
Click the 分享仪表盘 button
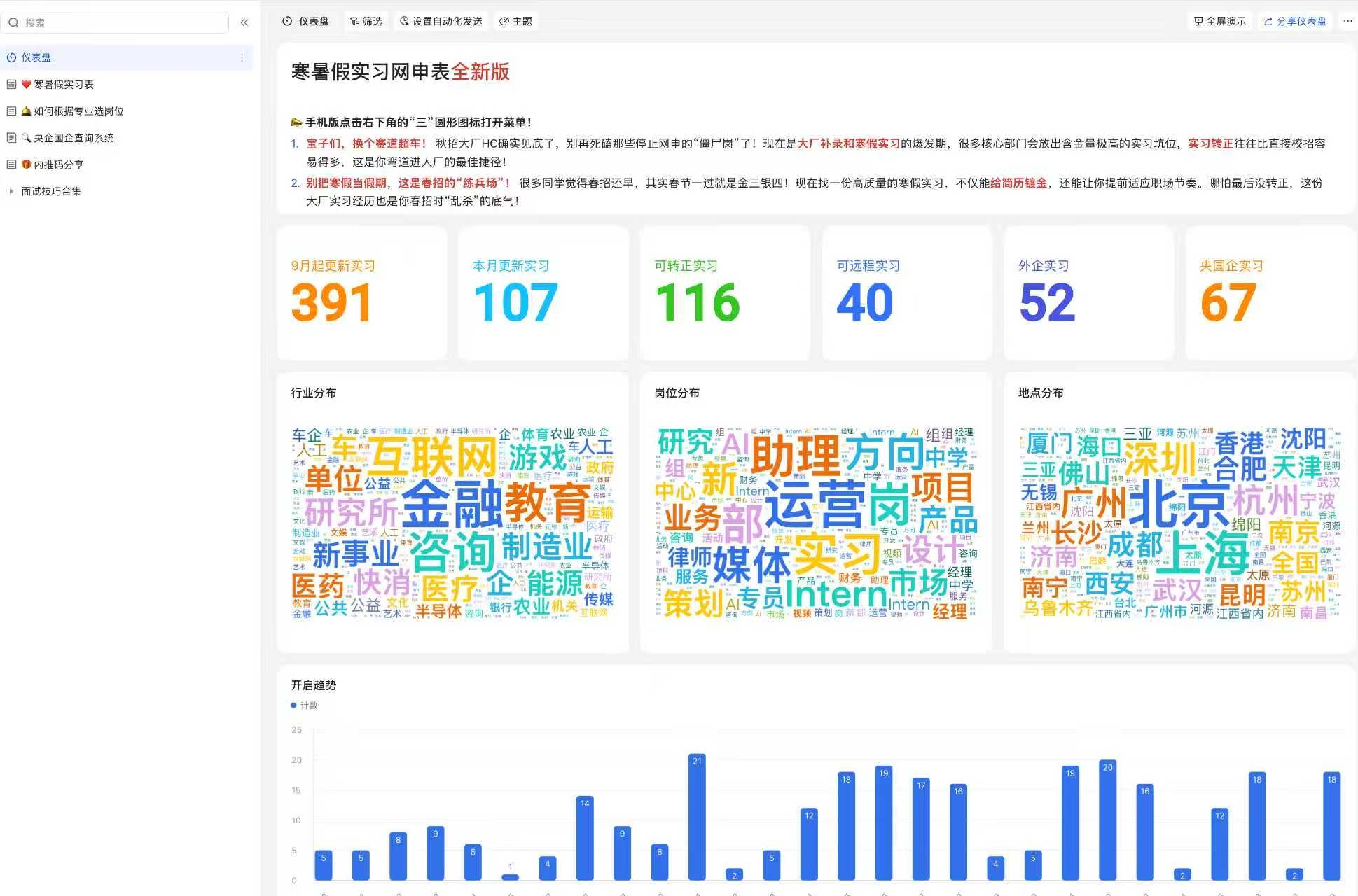point(1295,21)
